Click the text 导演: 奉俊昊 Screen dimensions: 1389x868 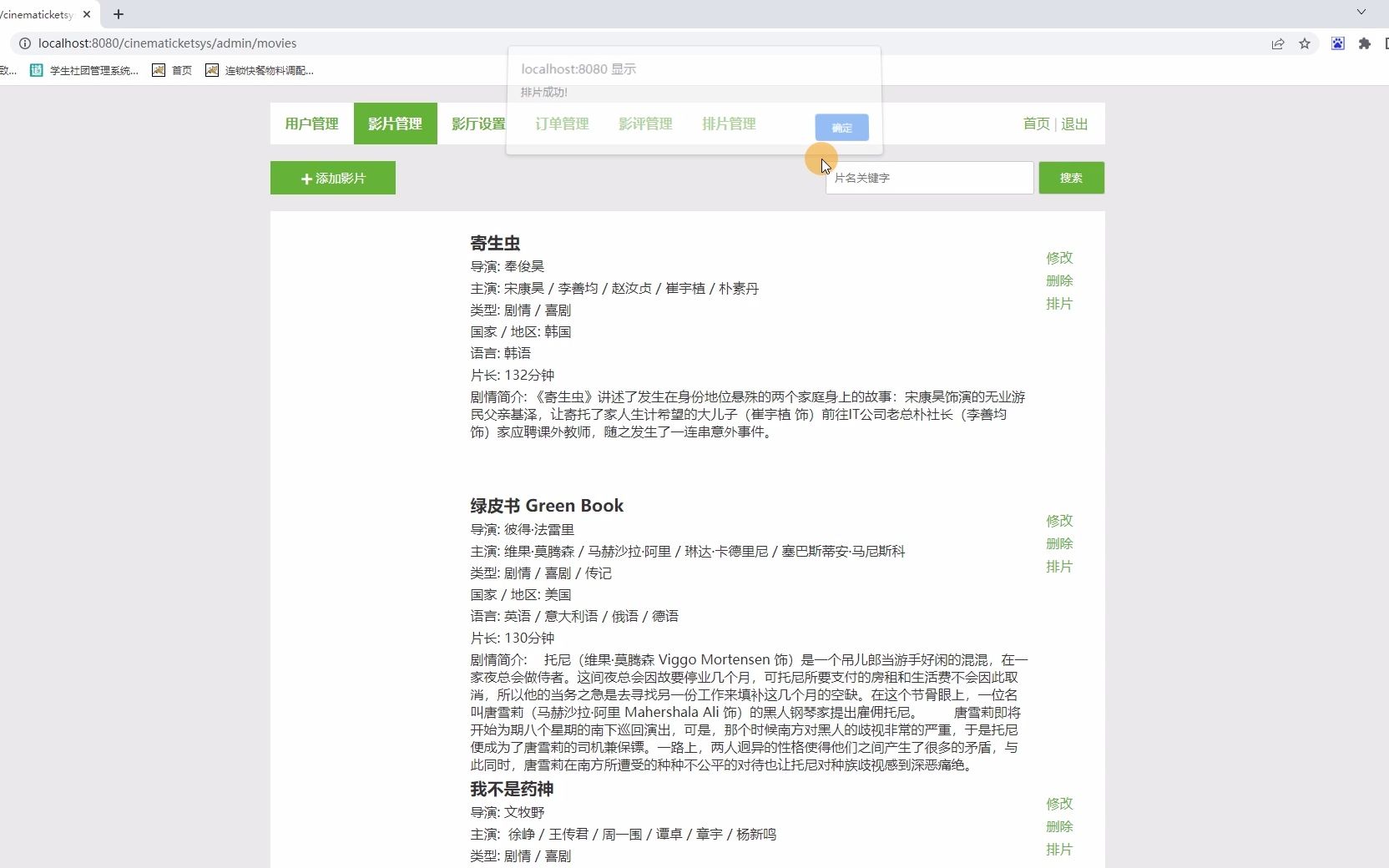(x=507, y=266)
